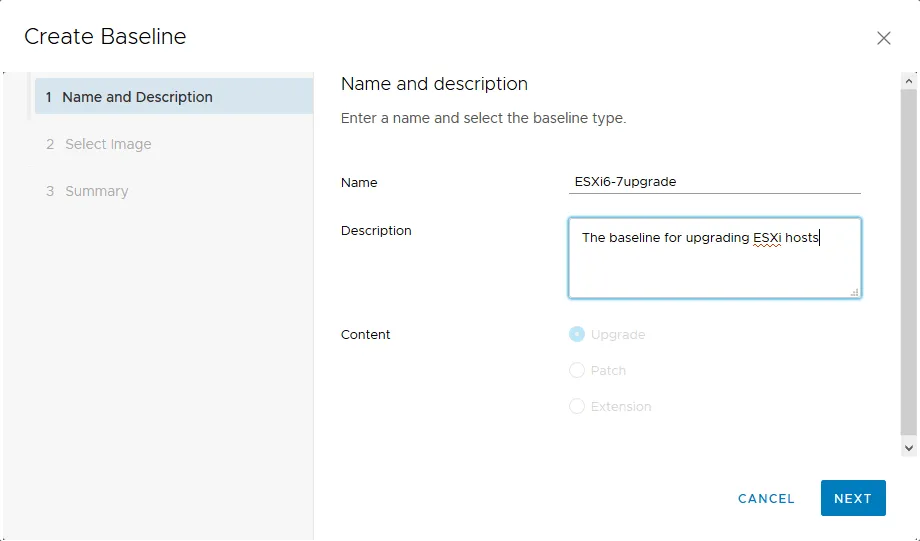The image size is (920, 541).
Task: Click the scrollbar down arrow
Action: pos(909,449)
